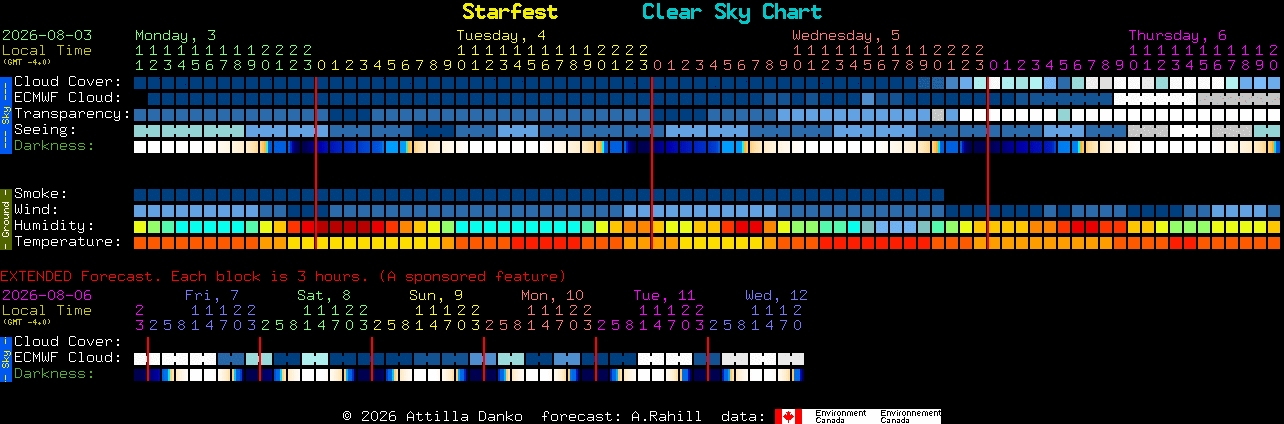Image resolution: width=1284 pixels, height=424 pixels.
Task: Click the extended forecast Cloud Cover label
Action: (68, 342)
